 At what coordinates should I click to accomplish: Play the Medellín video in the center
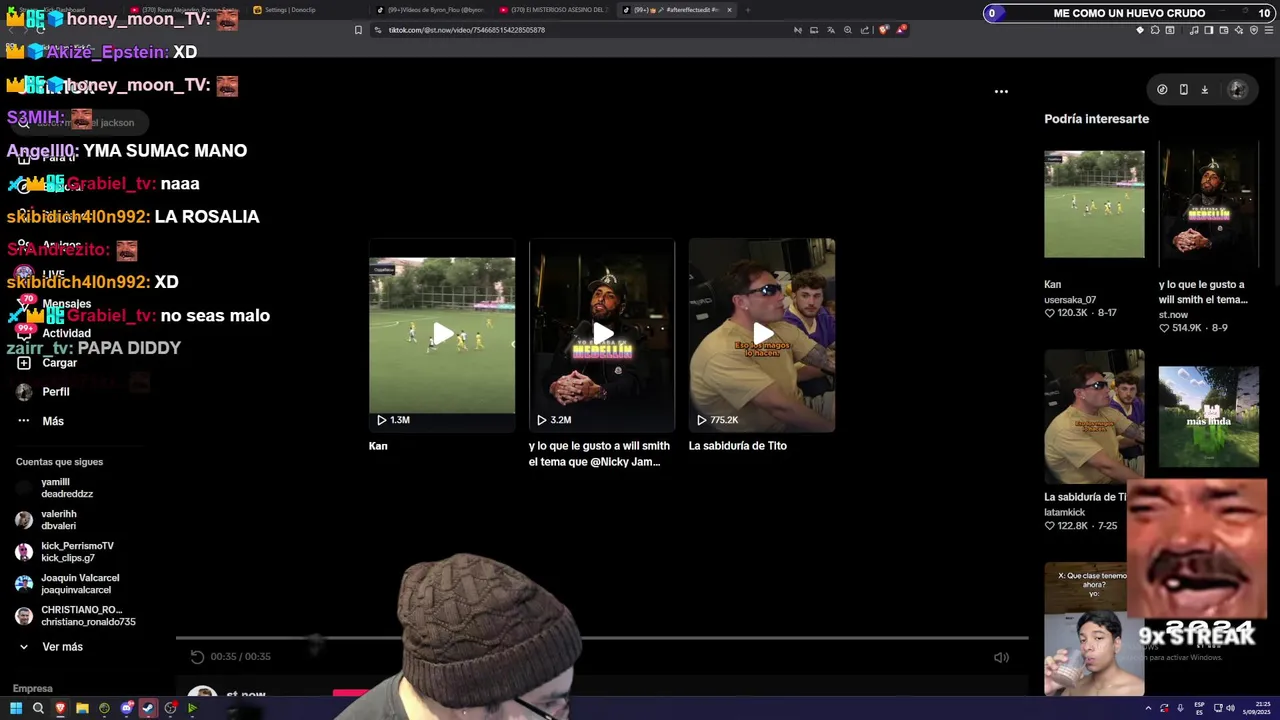(x=602, y=335)
